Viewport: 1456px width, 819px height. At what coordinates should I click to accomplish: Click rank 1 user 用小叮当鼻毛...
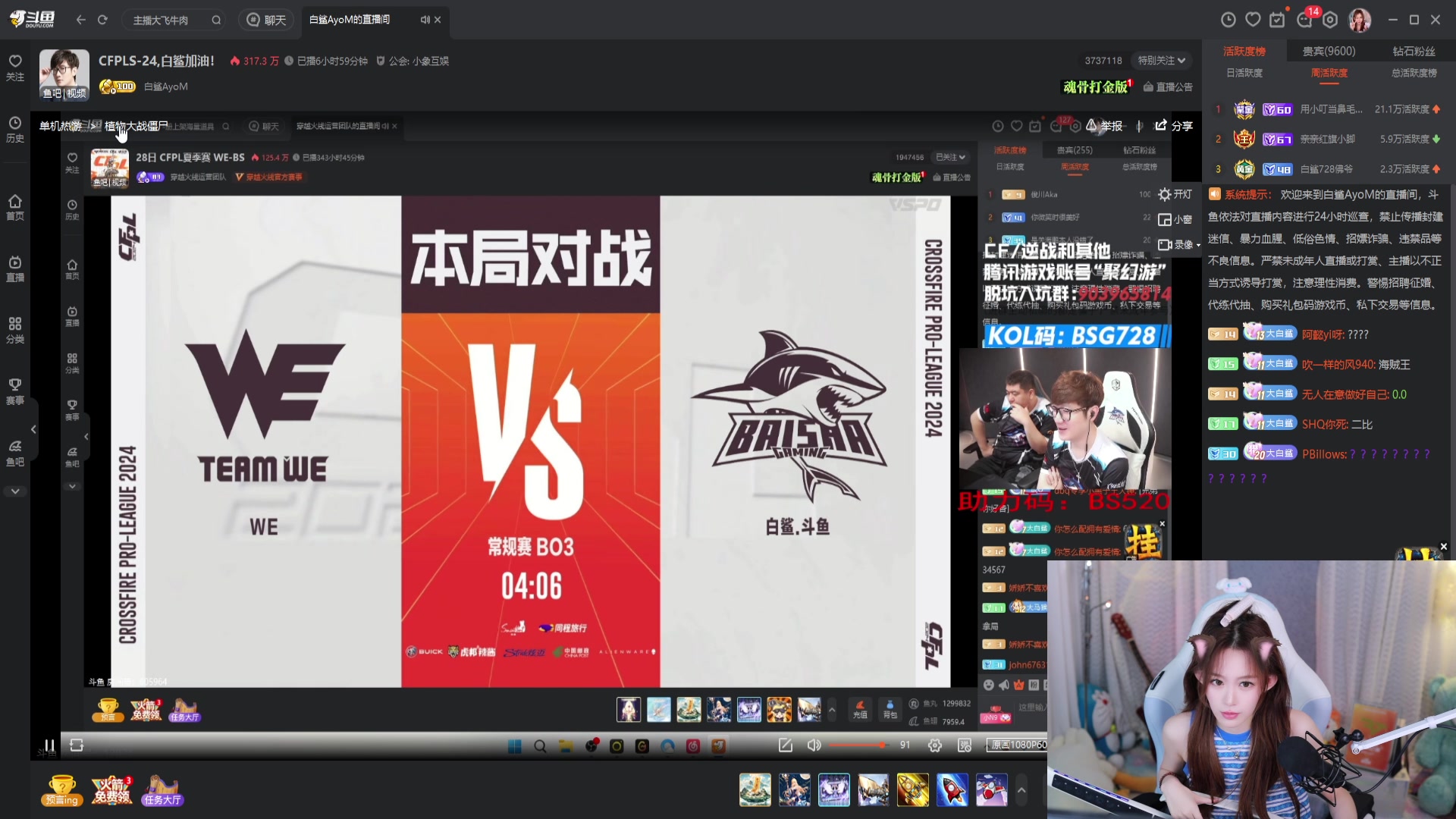pyautogui.click(x=1332, y=109)
